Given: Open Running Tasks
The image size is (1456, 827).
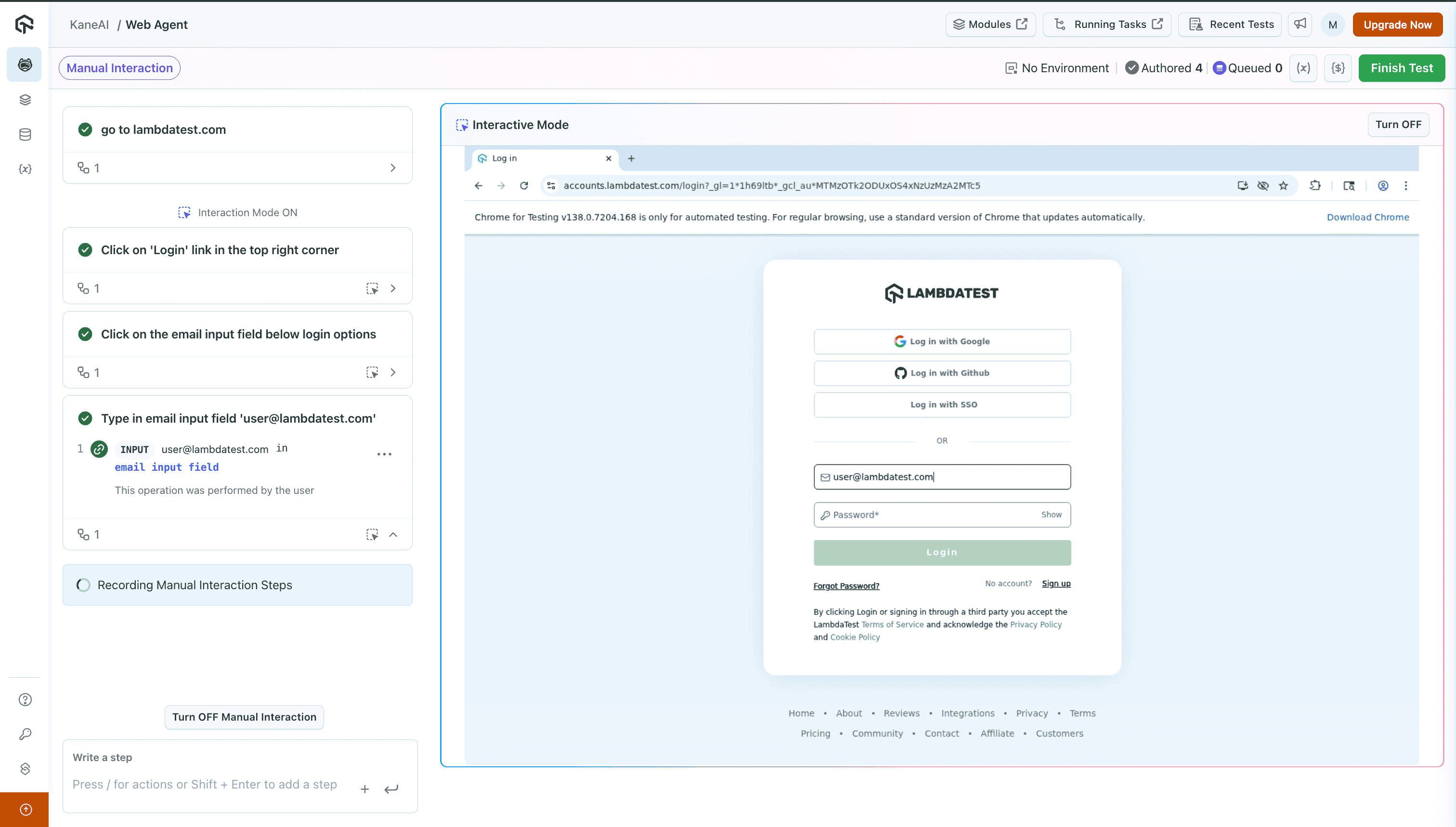Looking at the screenshot, I should (x=1106, y=25).
